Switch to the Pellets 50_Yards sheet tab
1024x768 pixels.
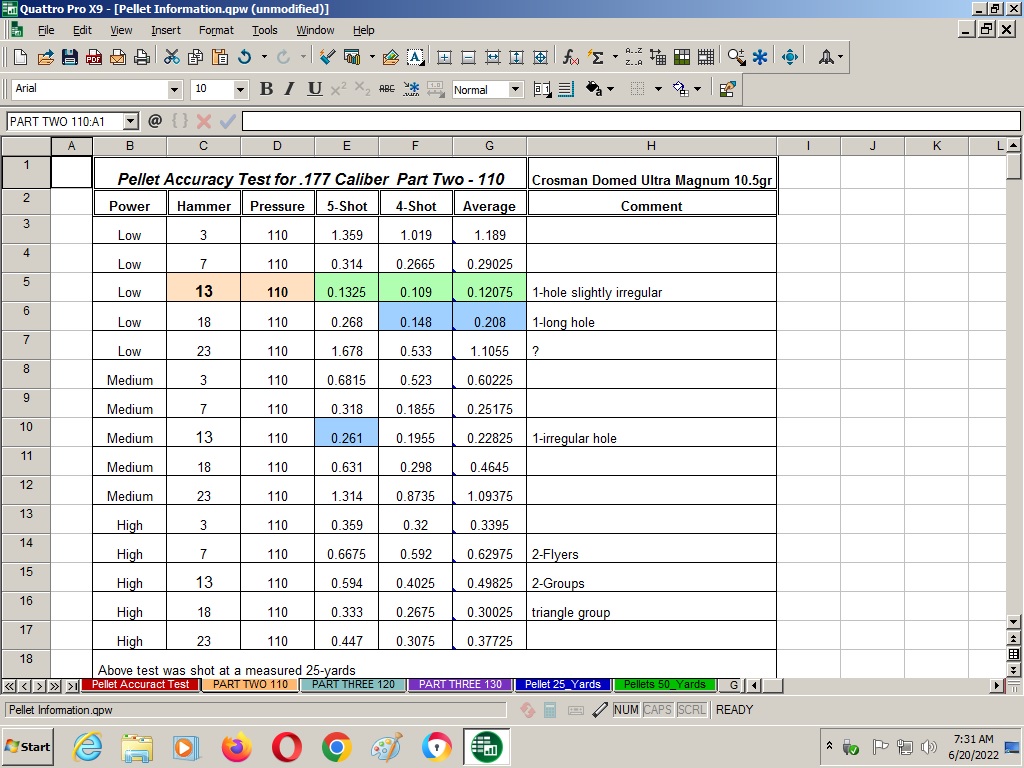(x=665, y=684)
